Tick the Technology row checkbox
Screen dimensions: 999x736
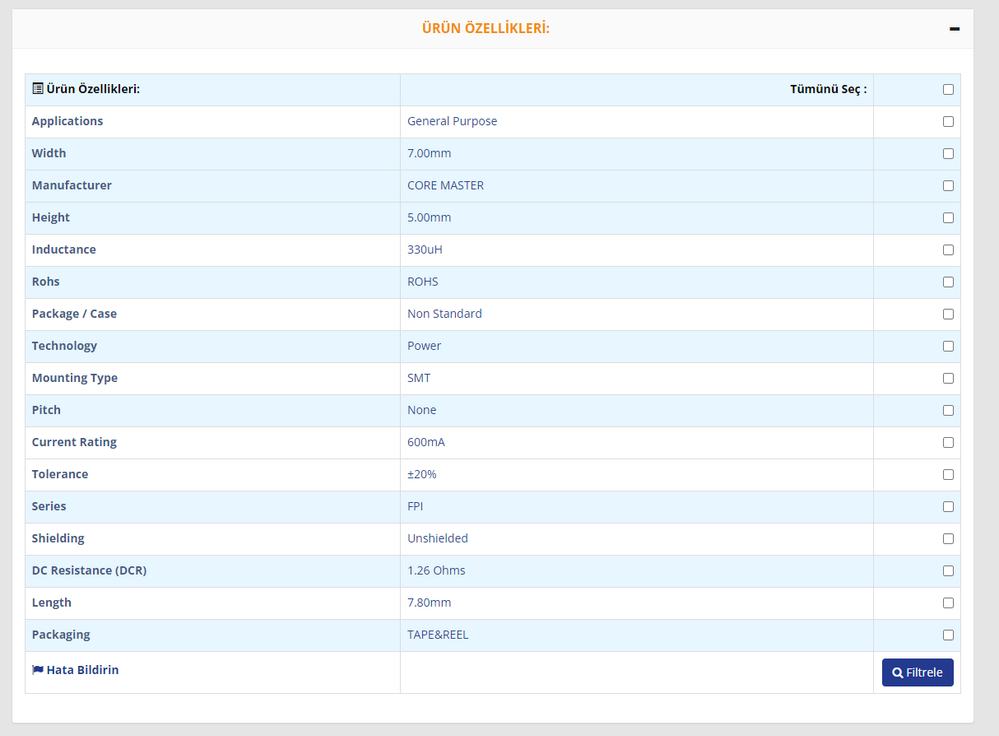pyautogui.click(x=948, y=346)
